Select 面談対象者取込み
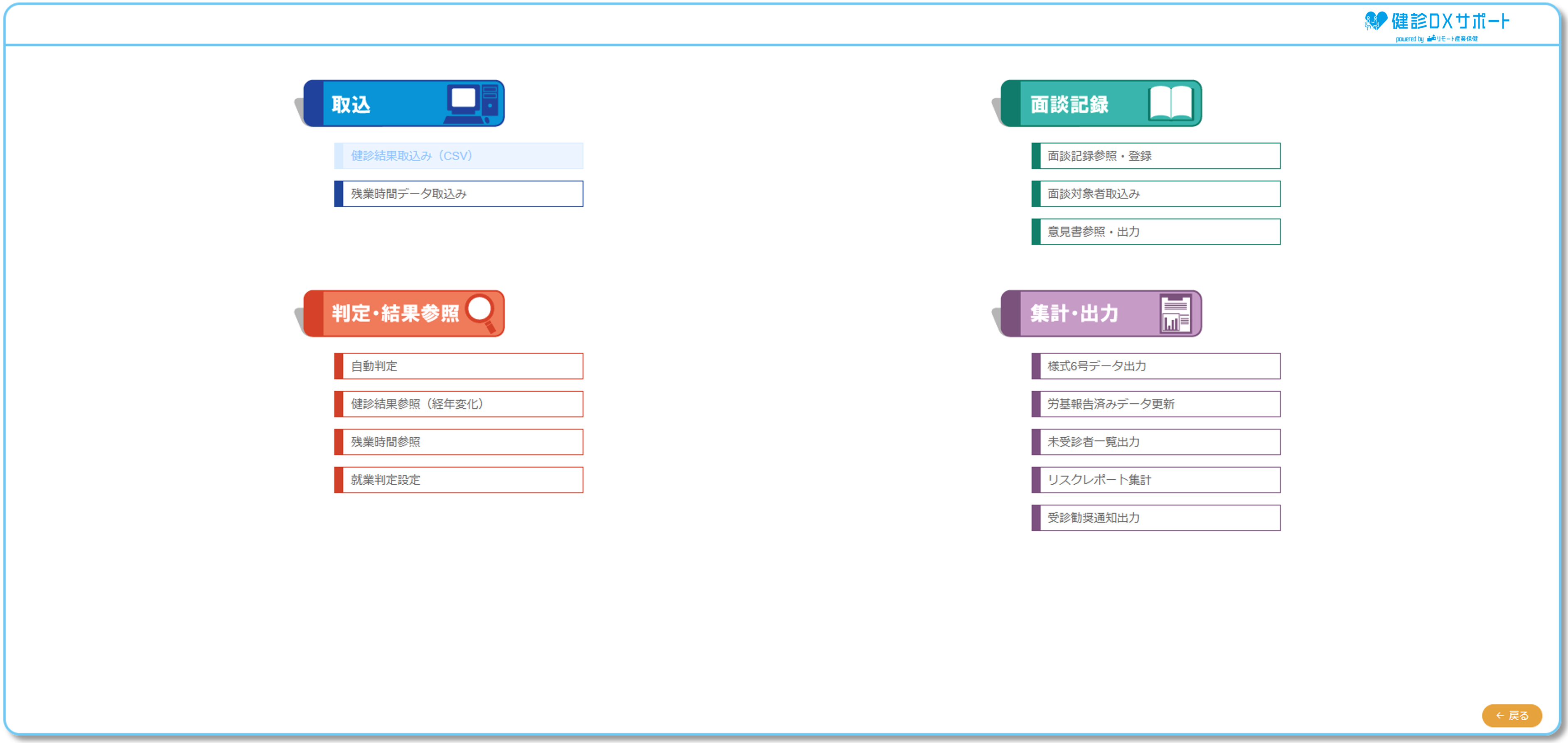 [x=1155, y=194]
